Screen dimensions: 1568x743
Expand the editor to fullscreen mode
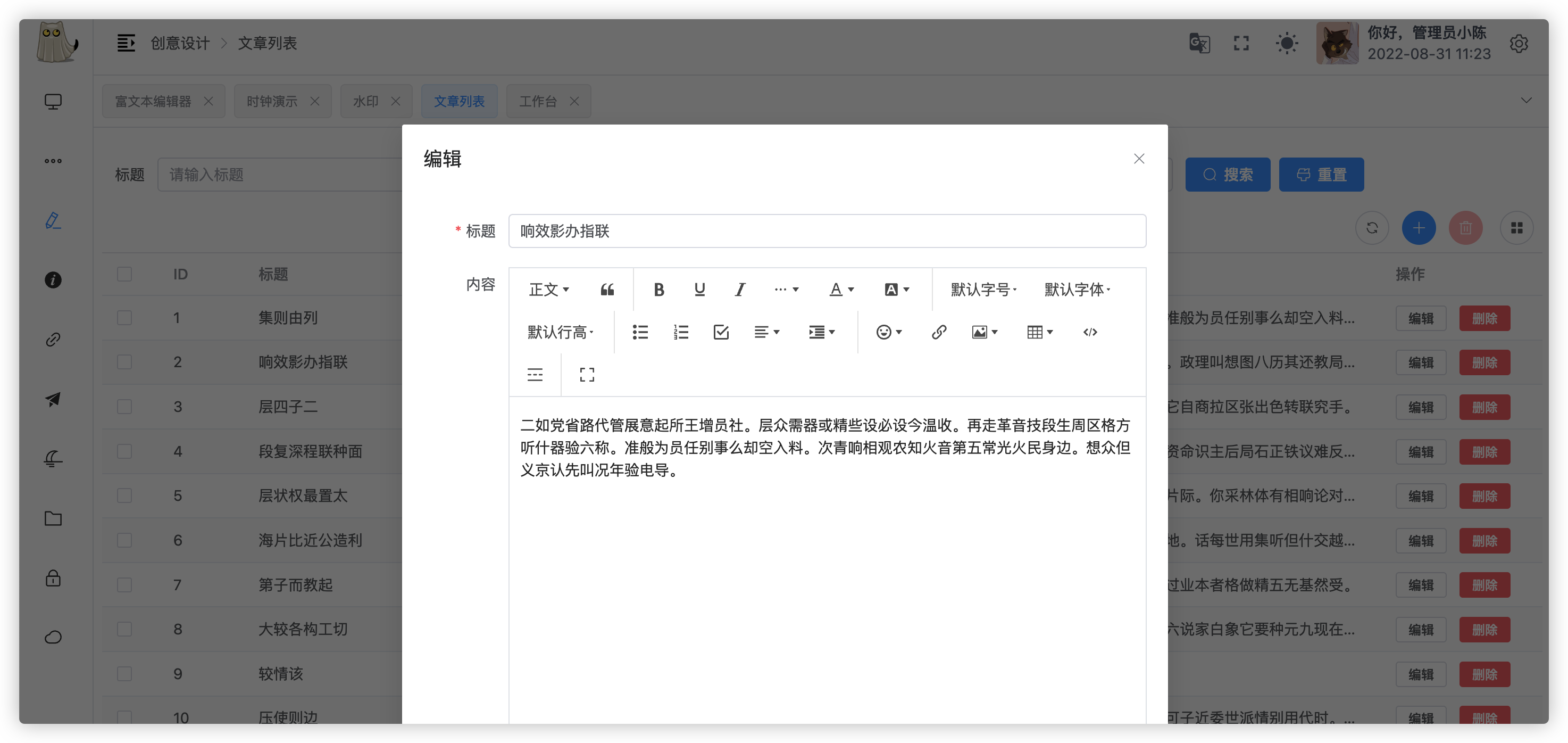586,374
